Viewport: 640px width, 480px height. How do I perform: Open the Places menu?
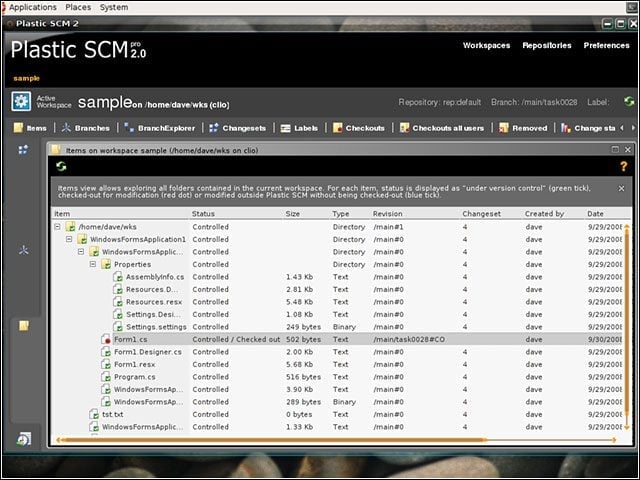[78, 7]
